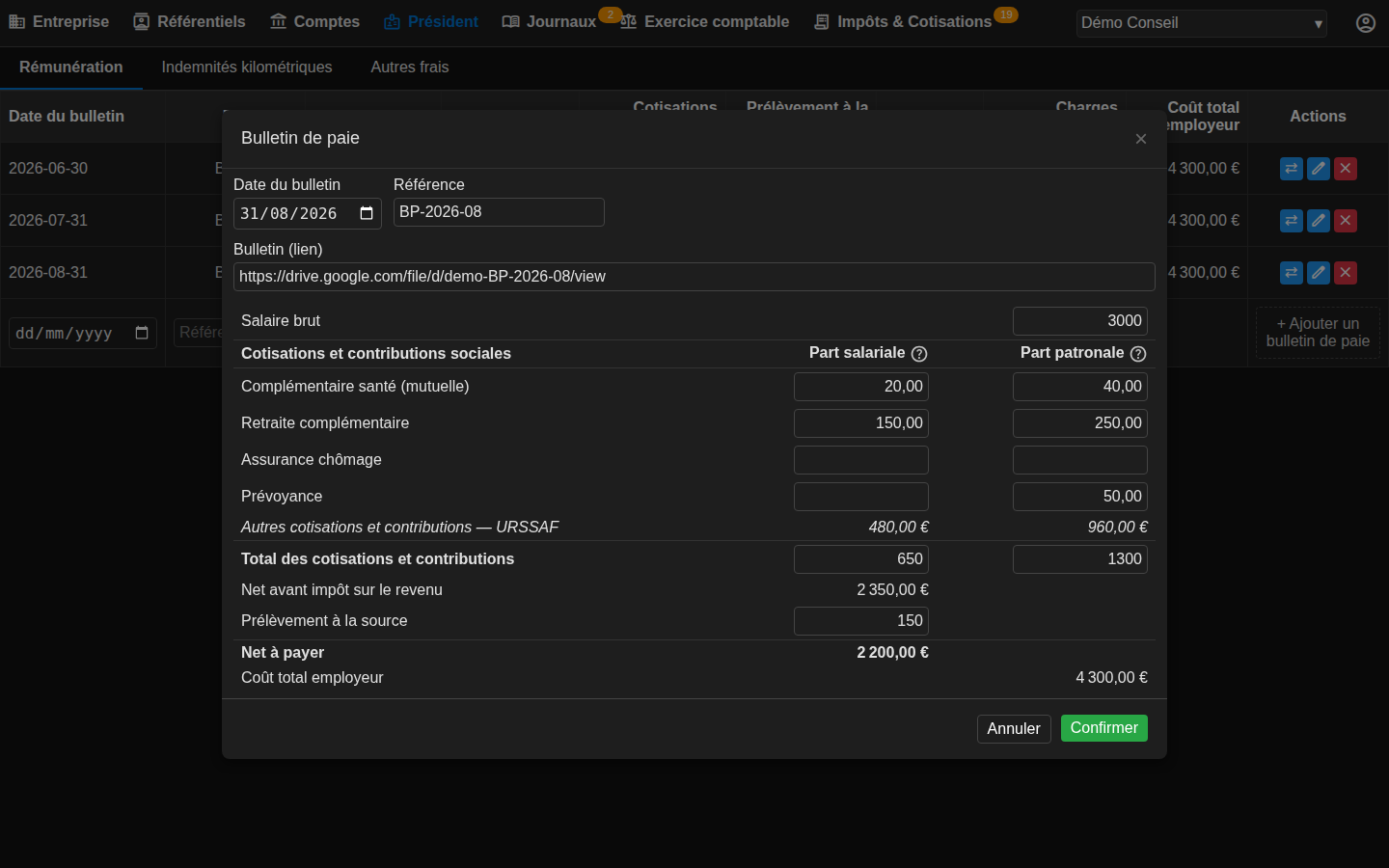1389x868 pixels.
Task: Open the Entreprise menu
Action: tap(59, 21)
